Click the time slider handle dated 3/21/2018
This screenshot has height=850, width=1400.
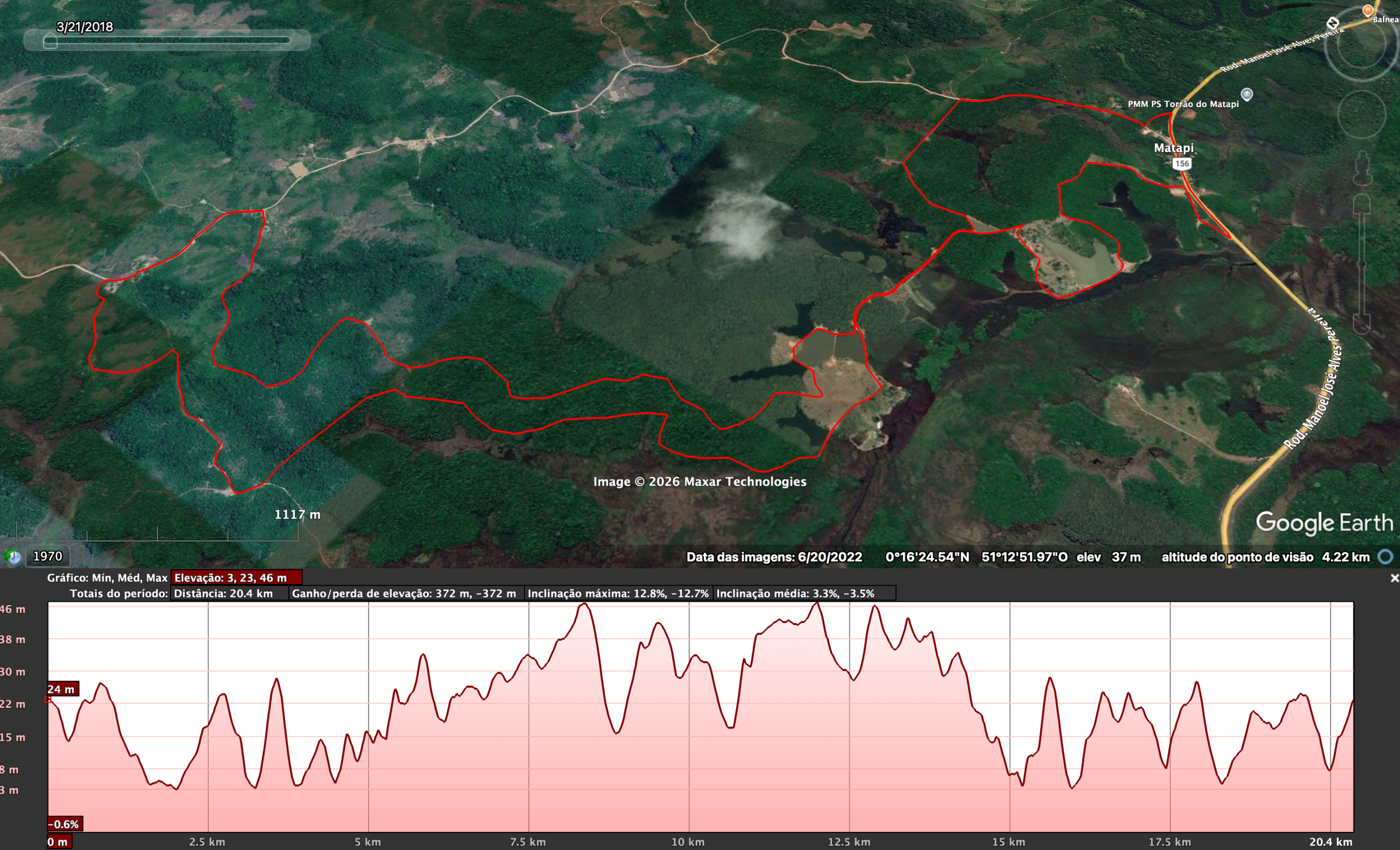pyautogui.click(x=50, y=41)
